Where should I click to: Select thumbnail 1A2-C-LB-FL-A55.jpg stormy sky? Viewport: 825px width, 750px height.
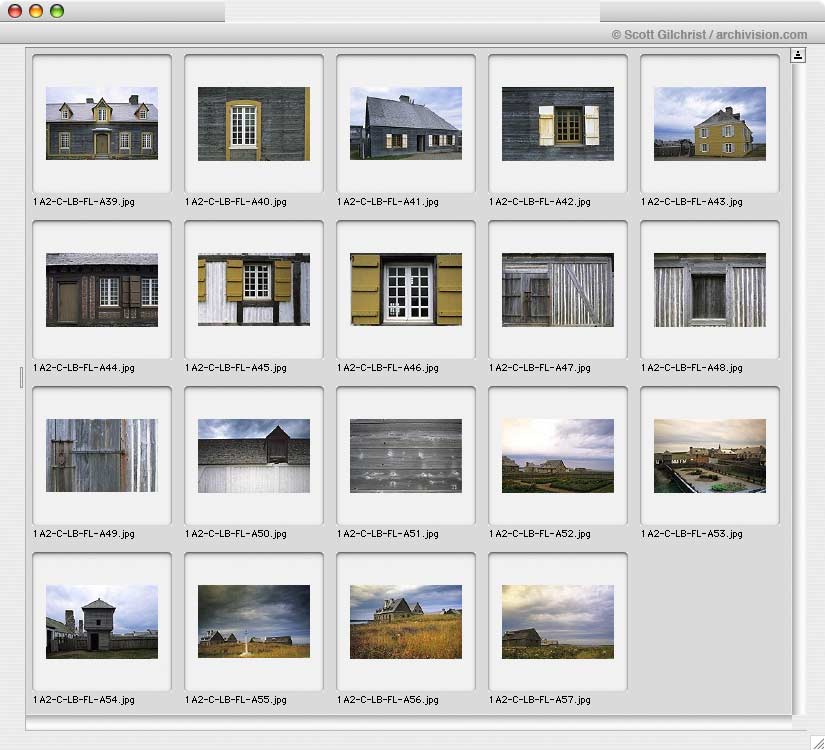[254, 622]
